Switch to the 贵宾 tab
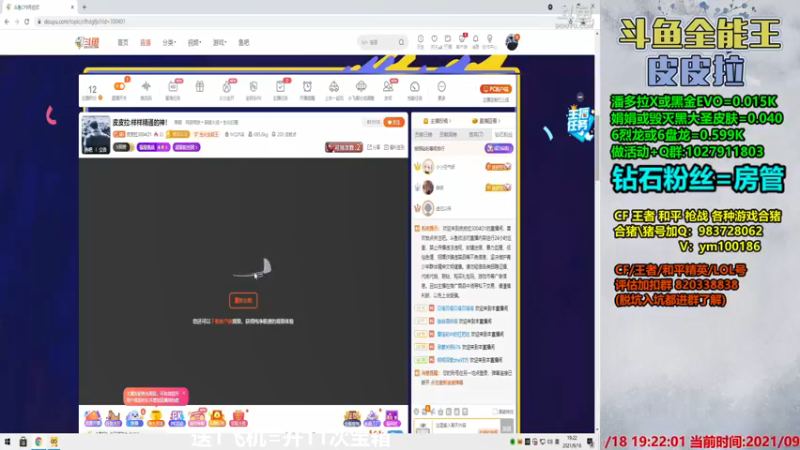Image resolution: width=800 pixels, height=450 pixels. pyautogui.click(x=476, y=135)
